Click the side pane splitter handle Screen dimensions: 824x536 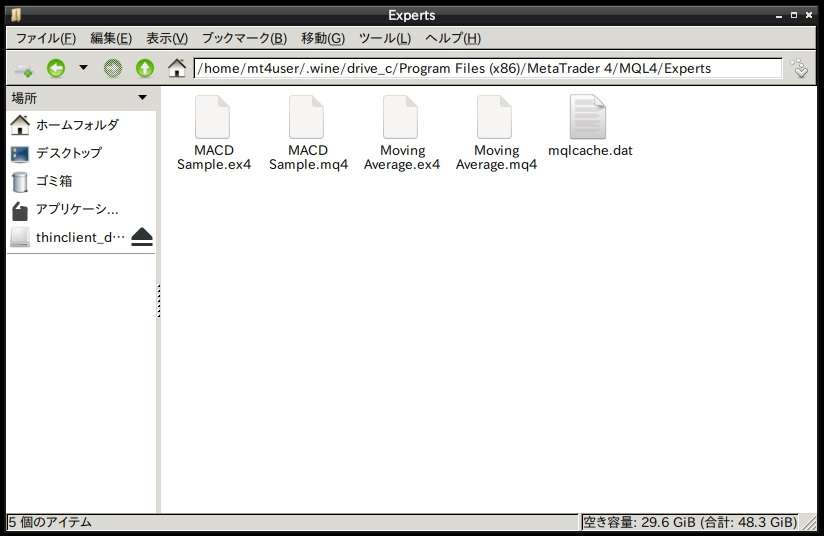(158, 301)
